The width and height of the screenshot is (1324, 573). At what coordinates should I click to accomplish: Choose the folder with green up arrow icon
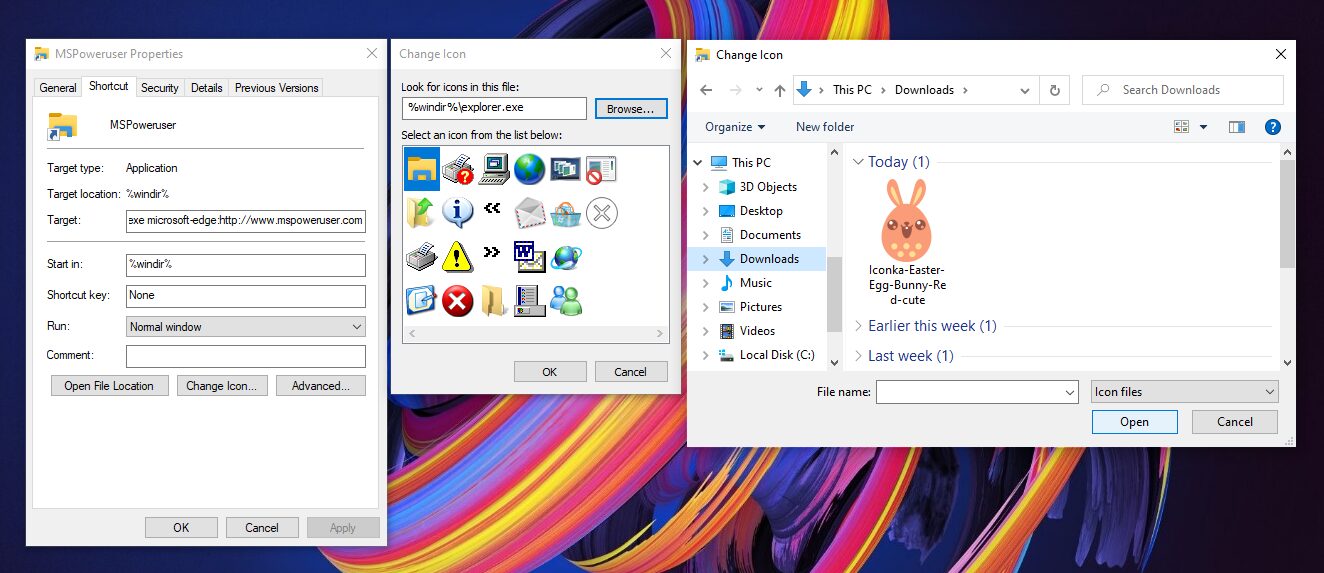(422, 213)
